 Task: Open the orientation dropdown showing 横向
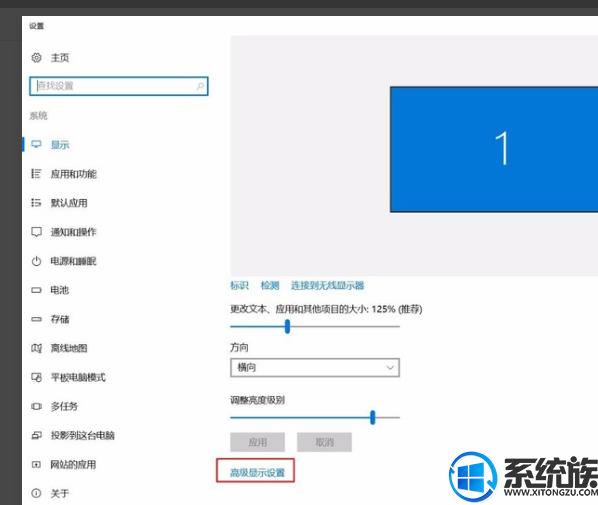tap(315, 368)
